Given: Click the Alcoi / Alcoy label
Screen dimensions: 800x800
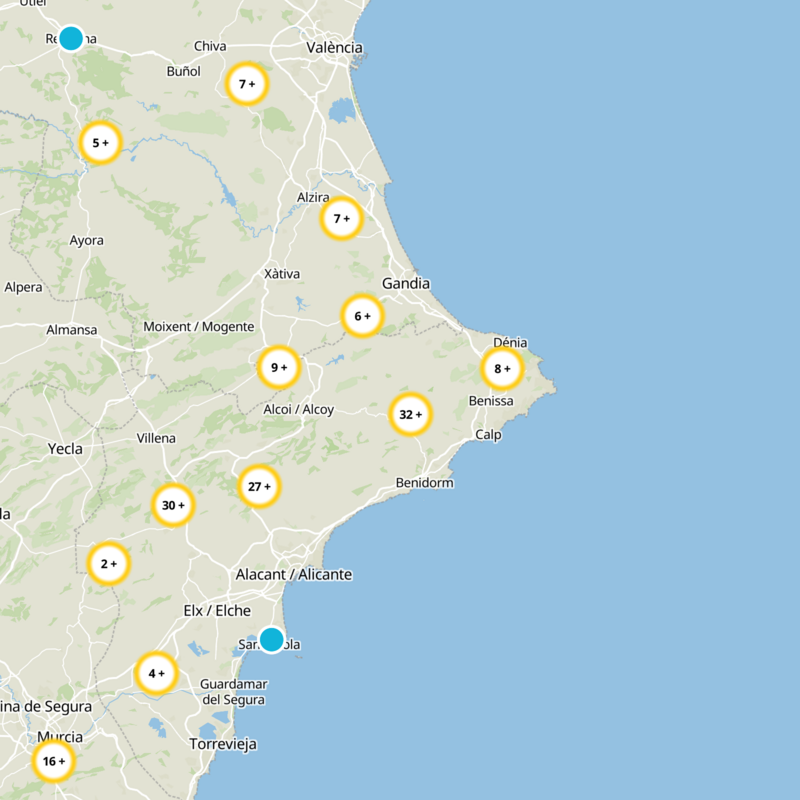Looking at the screenshot, I should click(298, 409).
